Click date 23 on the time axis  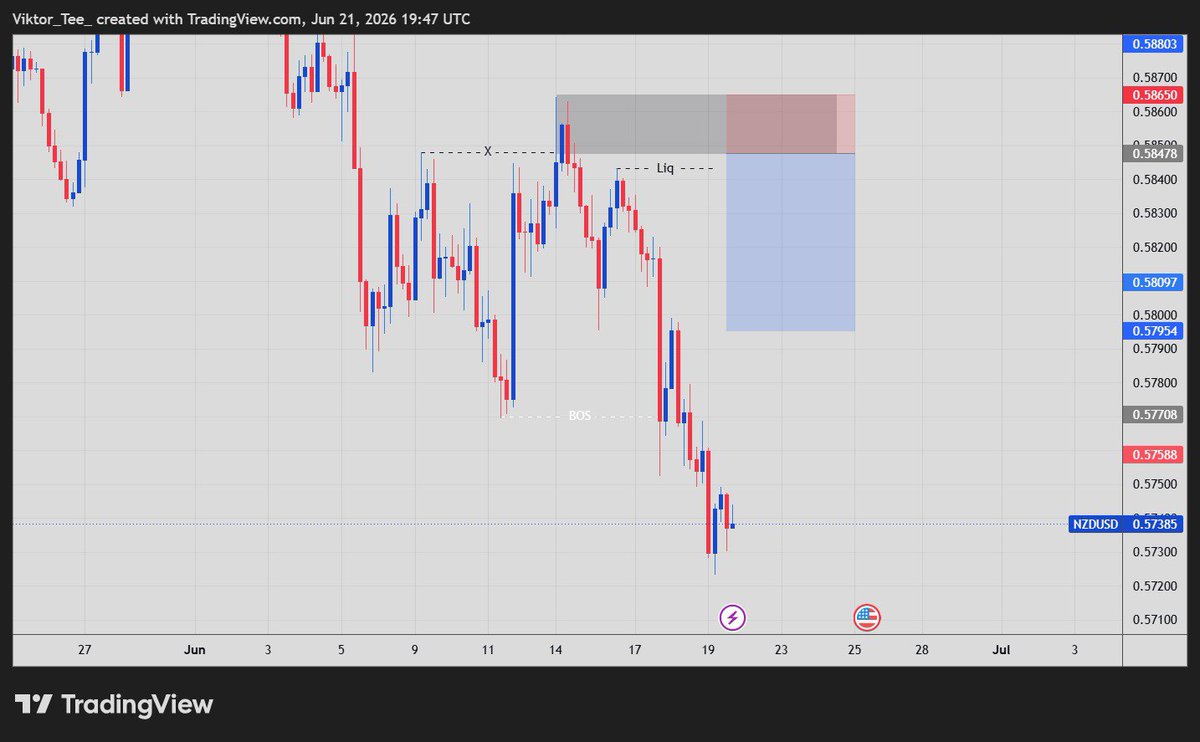(x=781, y=650)
